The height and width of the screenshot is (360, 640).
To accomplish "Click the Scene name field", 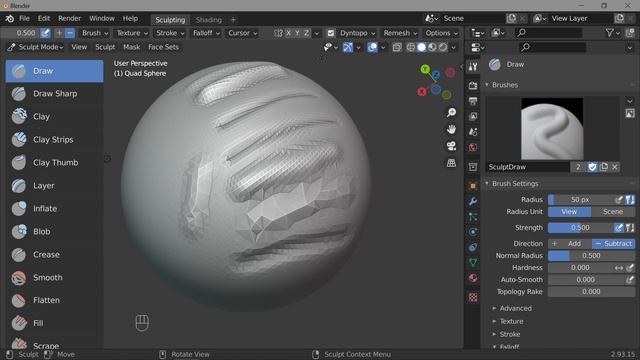I will point(473,19).
